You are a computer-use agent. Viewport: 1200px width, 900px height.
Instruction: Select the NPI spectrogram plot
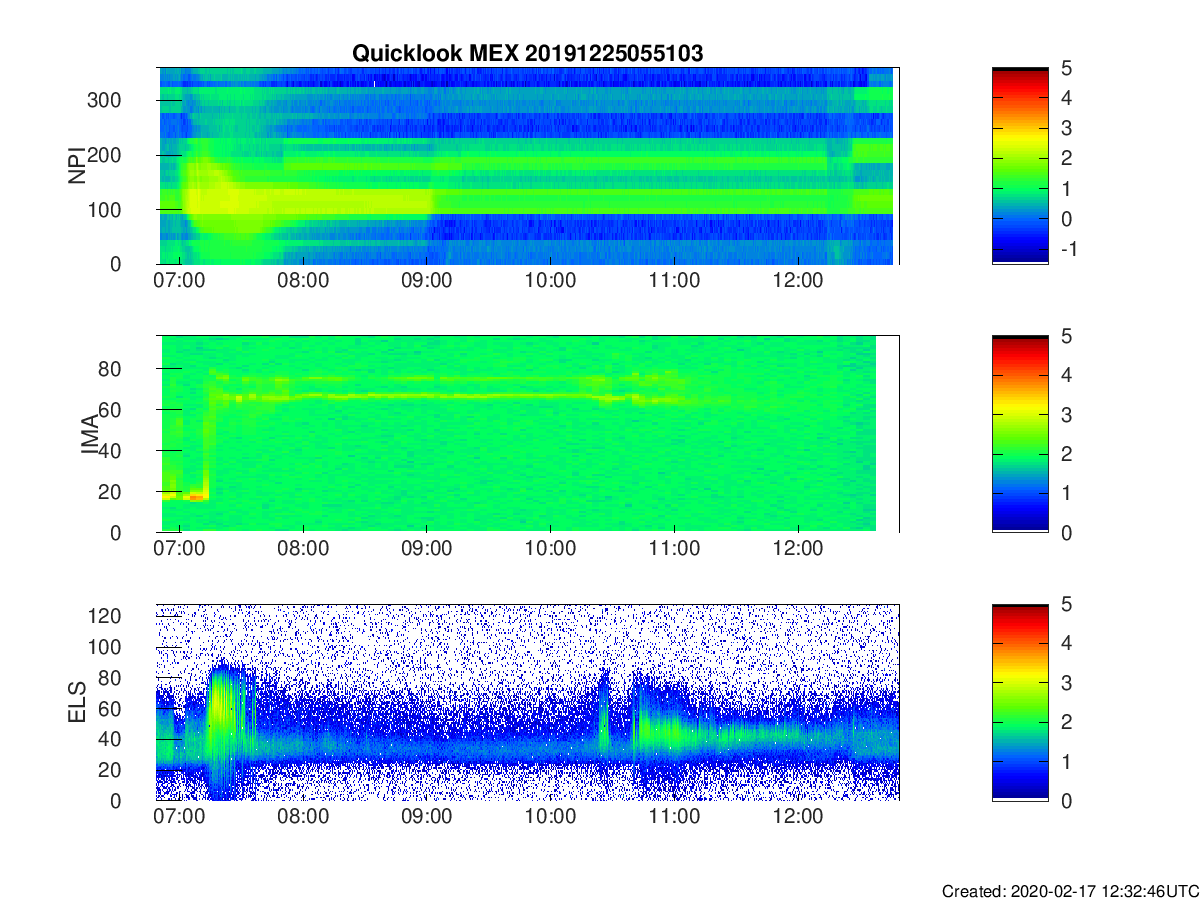[529, 166]
